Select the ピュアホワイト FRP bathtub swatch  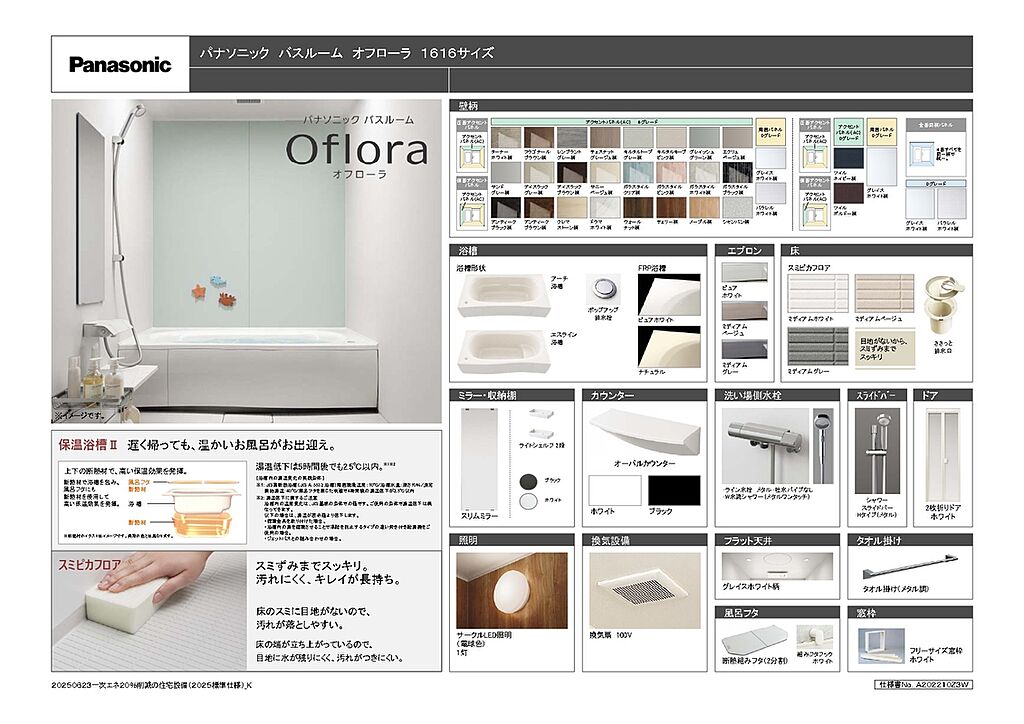pyautogui.click(x=669, y=294)
